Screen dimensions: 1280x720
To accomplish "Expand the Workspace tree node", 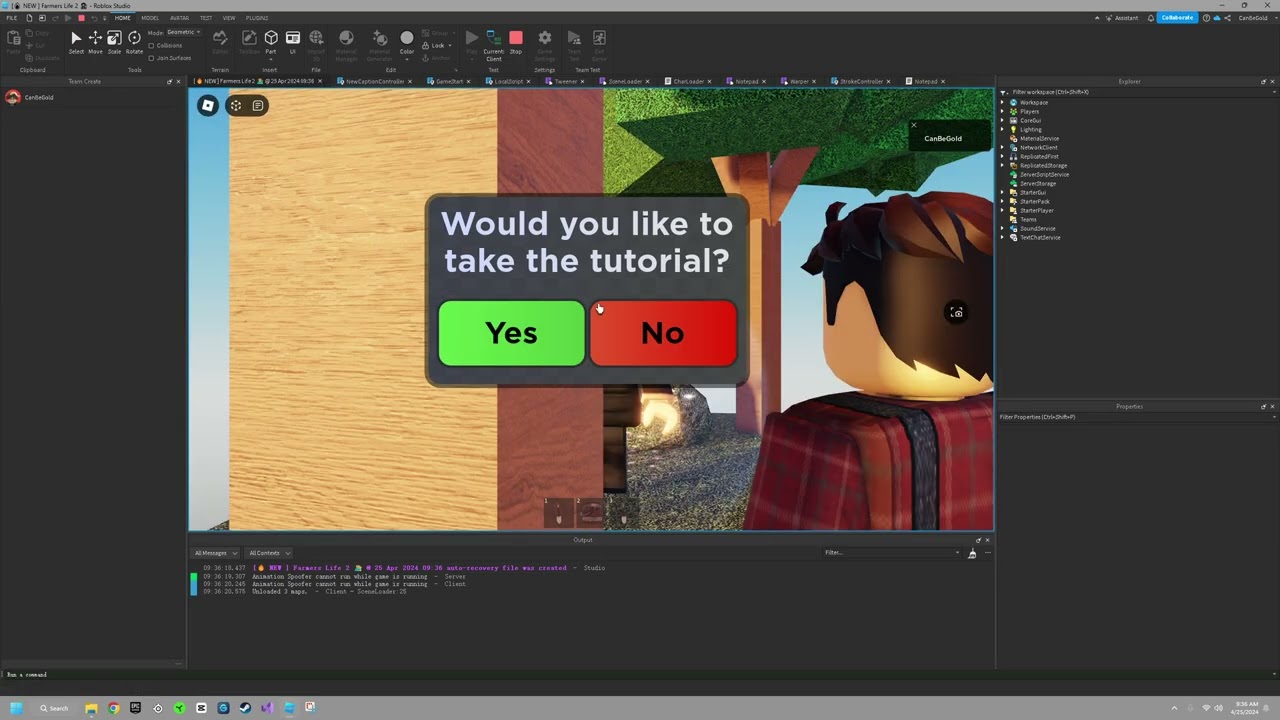I will pos(1004,103).
